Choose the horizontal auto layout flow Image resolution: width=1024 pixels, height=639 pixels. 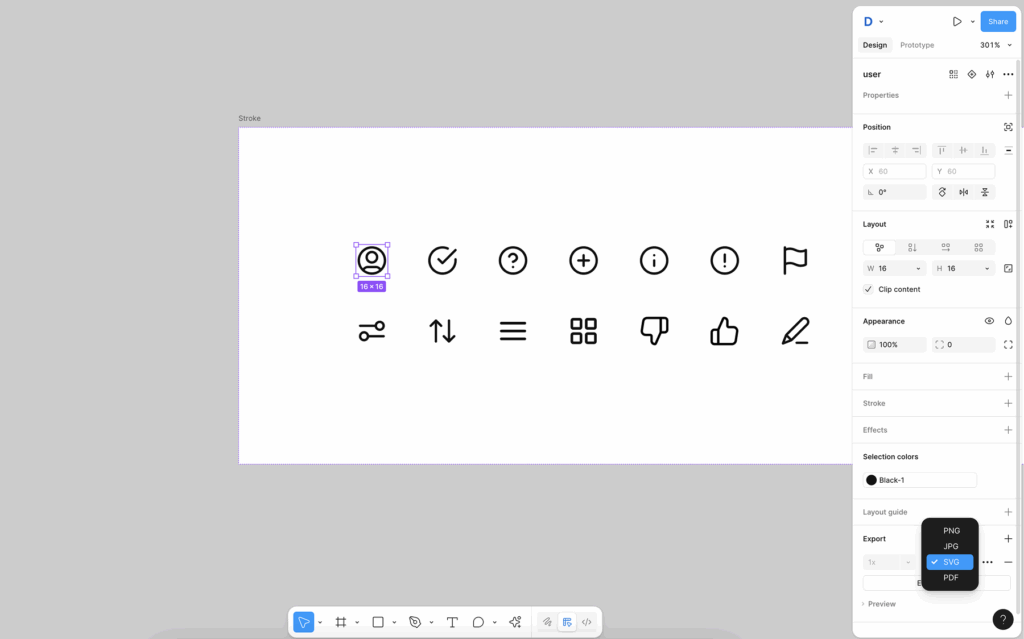click(x=946, y=248)
